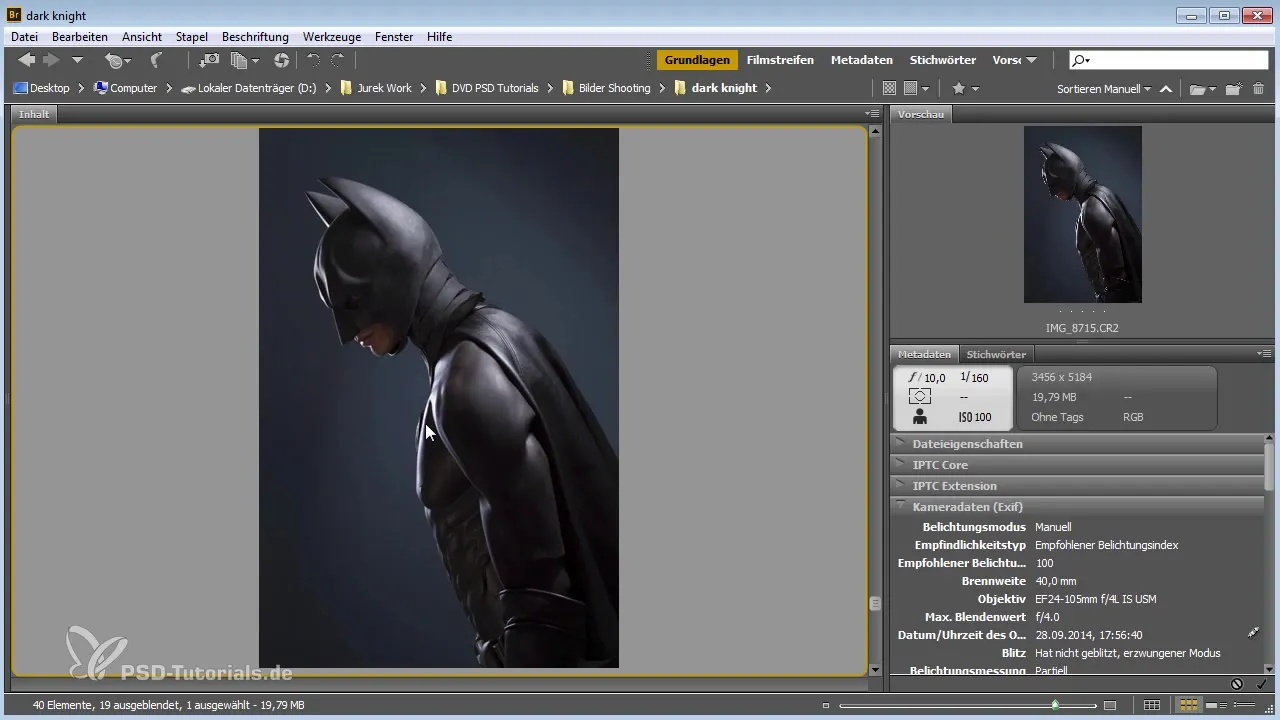
Task: Rotate image 90° clockwise
Action: pos(338,60)
